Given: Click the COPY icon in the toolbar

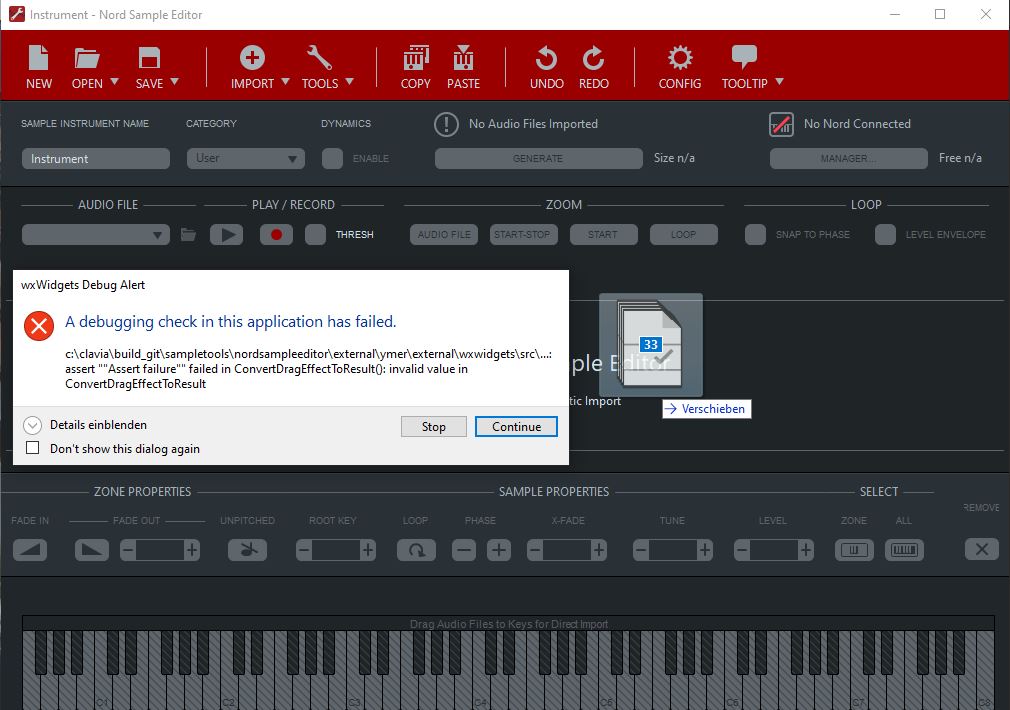Looking at the screenshot, I should [x=415, y=58].
